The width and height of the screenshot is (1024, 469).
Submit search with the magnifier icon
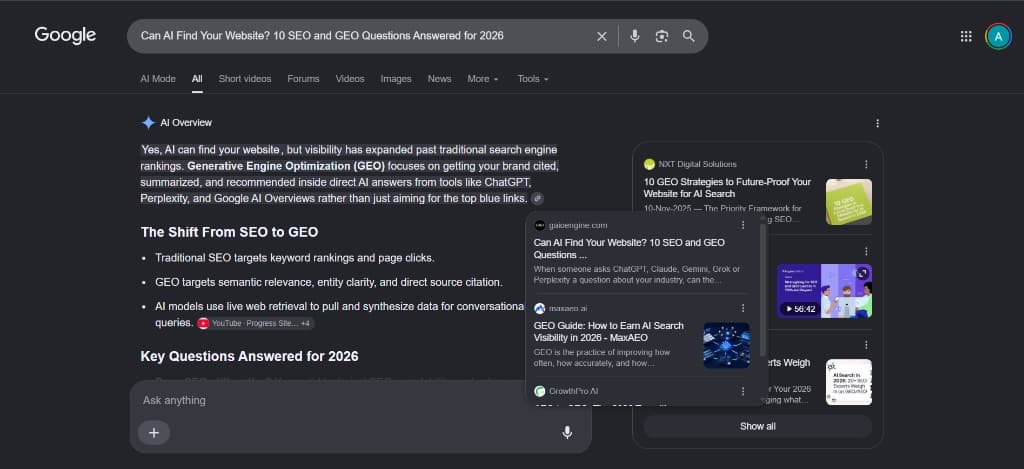click(x=688, y=36)
